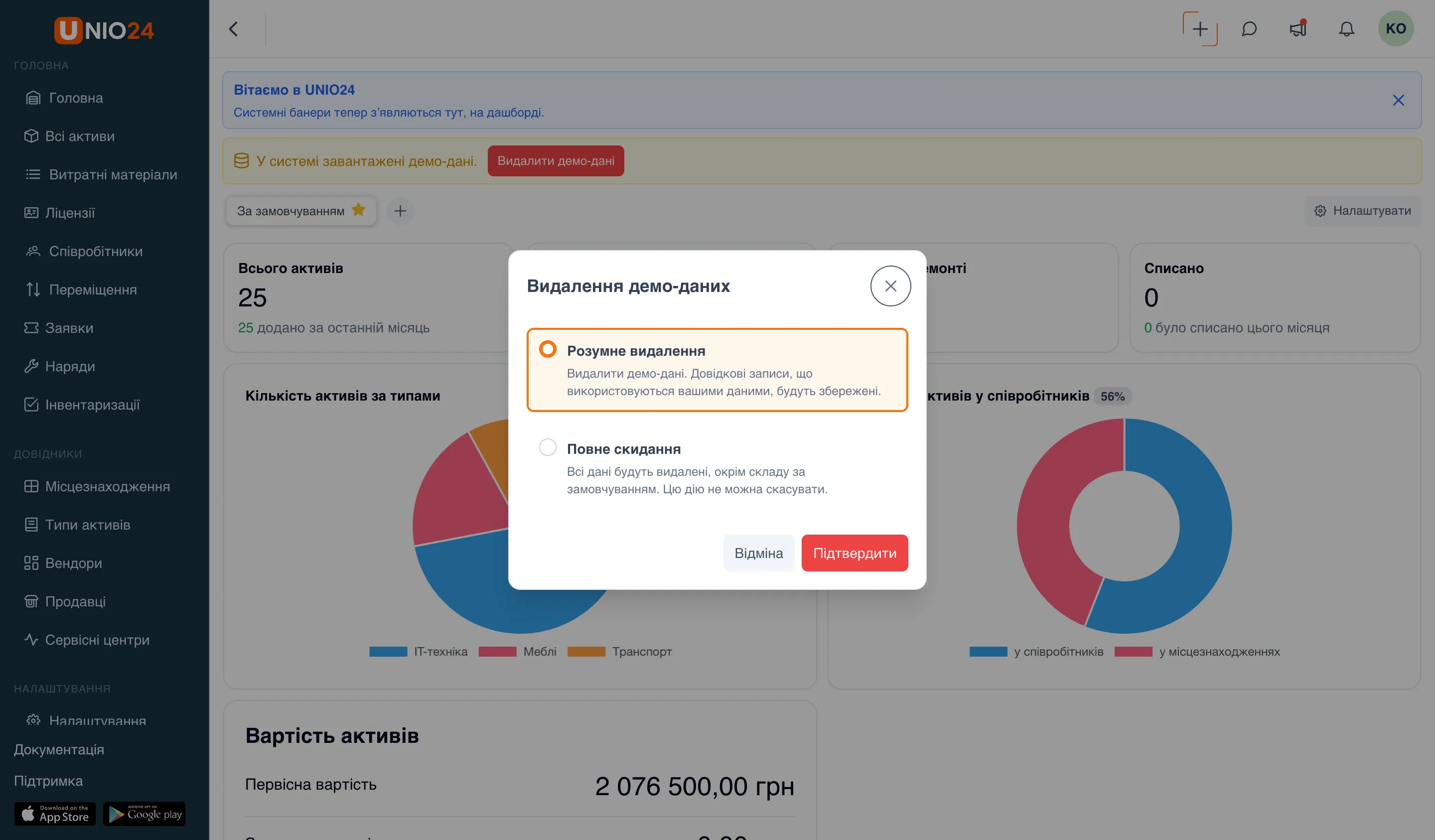Click the Download on the App Store badge

(55, 814)
